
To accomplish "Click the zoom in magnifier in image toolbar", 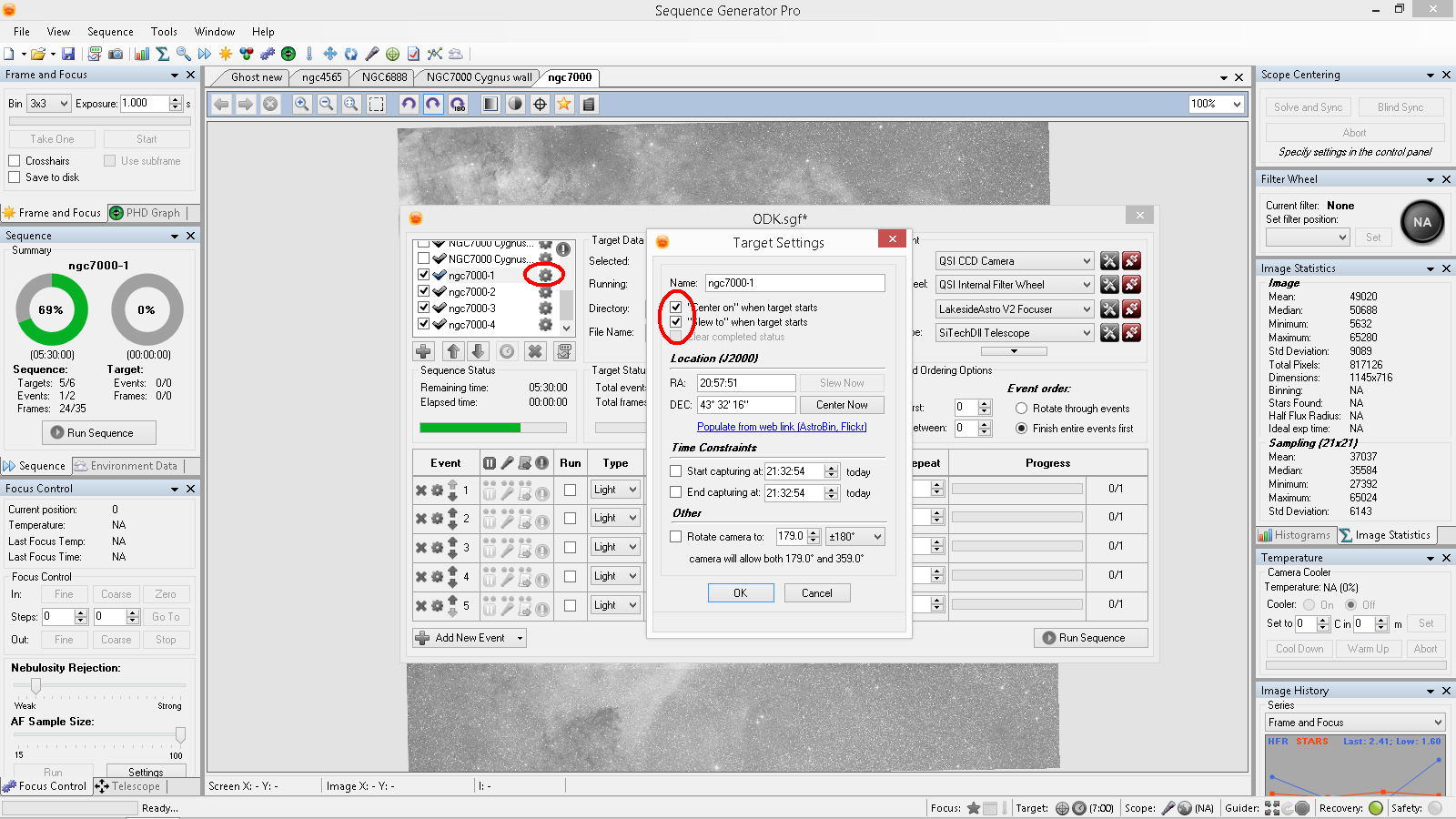I will pos(302,104).
